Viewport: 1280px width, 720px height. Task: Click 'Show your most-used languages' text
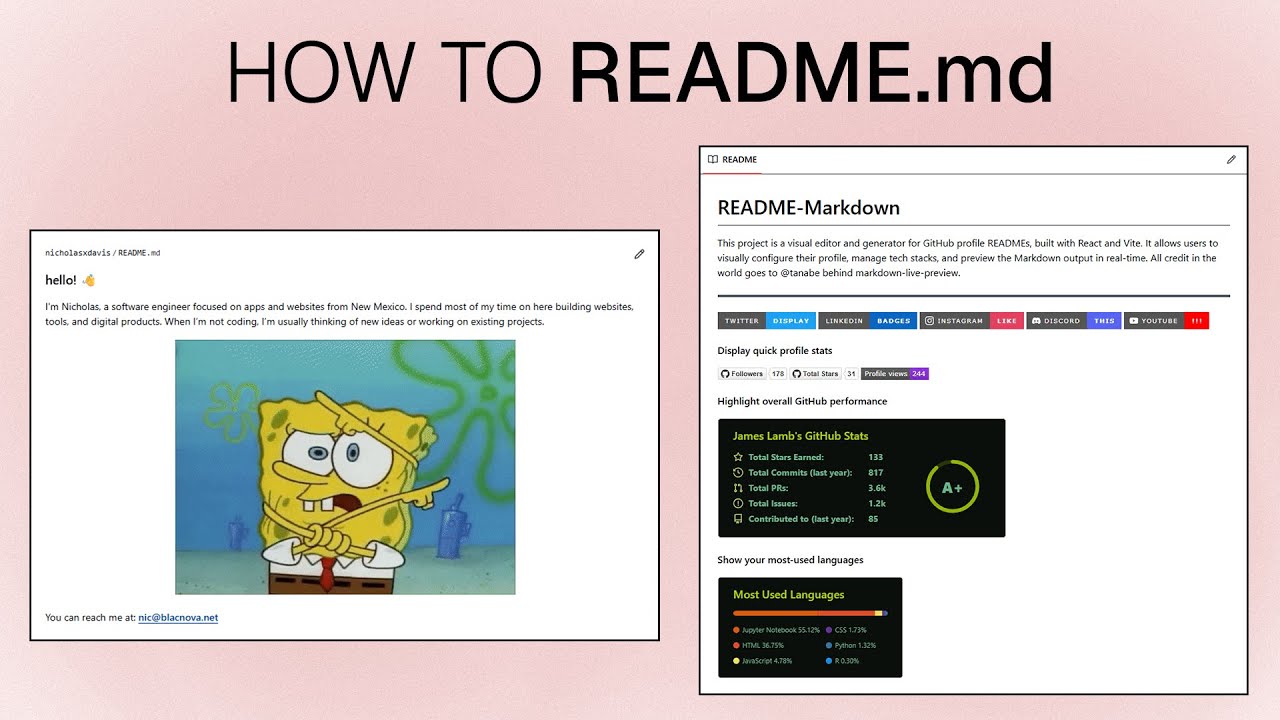[x=790, y=560]
